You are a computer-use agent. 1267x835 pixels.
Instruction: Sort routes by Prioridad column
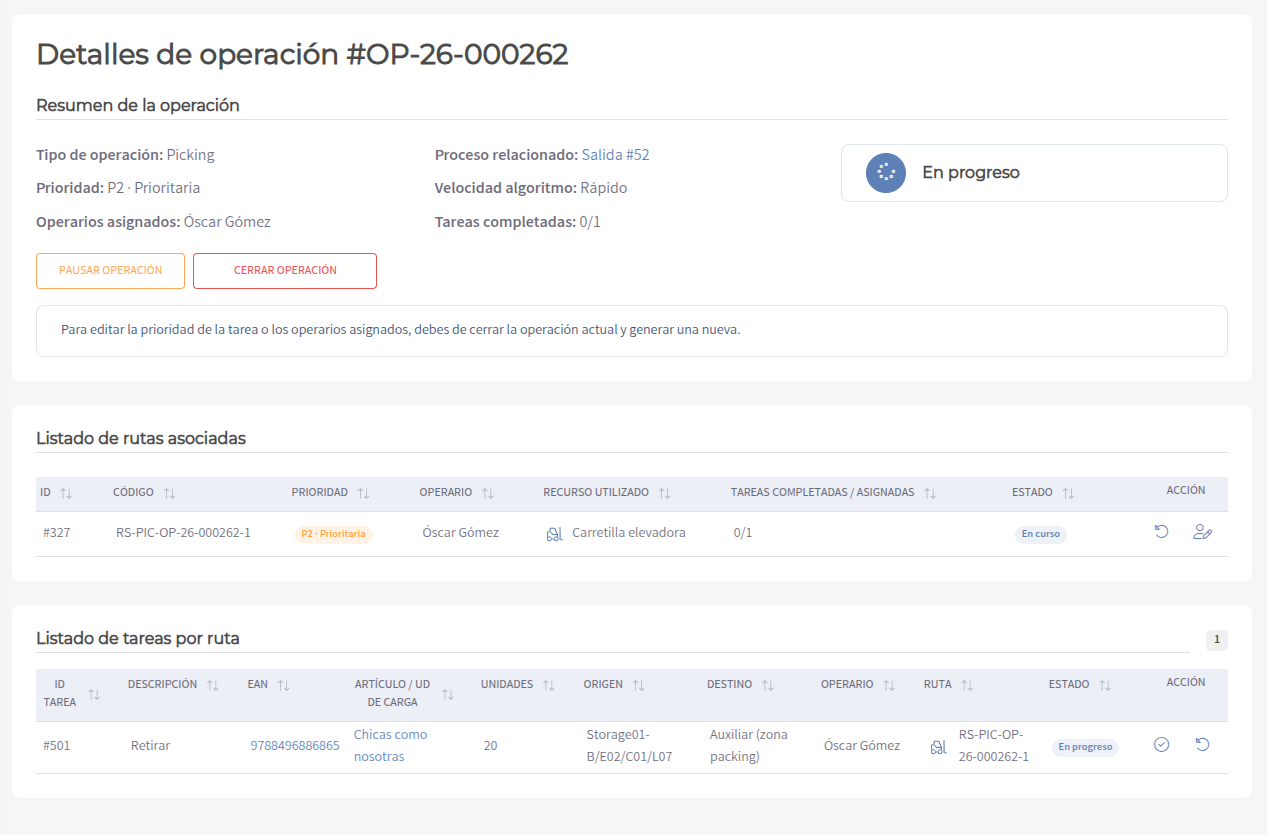tap(363, 493)
